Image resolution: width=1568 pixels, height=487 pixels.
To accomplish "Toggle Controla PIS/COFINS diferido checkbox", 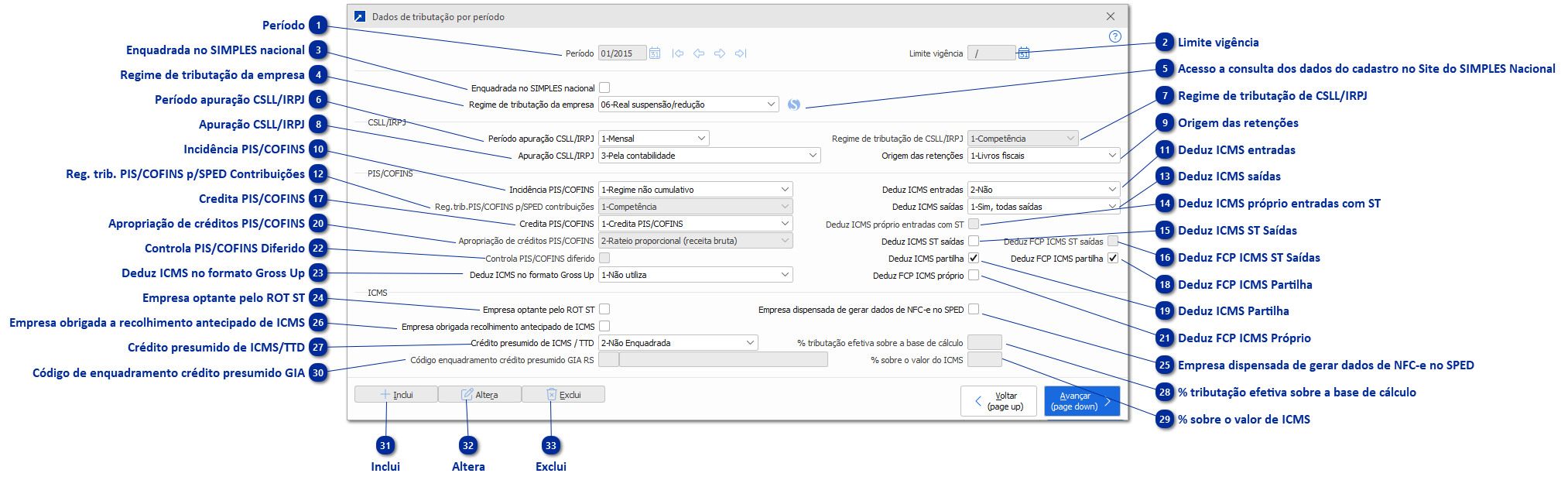I will [x=605, y=258].
